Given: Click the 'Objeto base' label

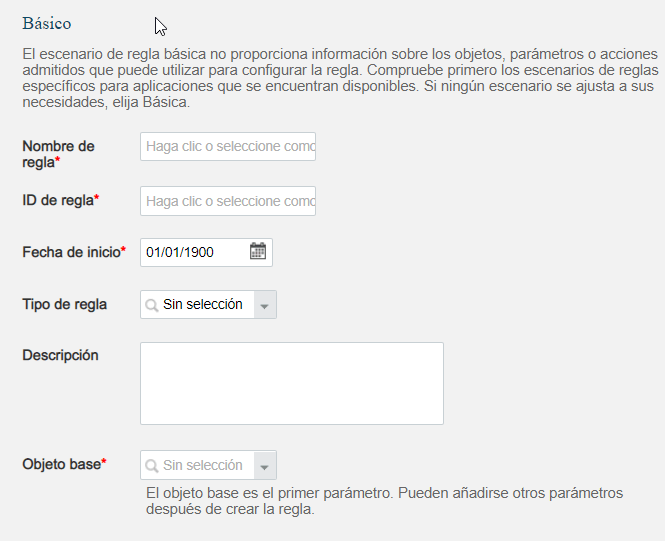Looking at the screenshot, I should pyautogui.click(x=64, y=464).
